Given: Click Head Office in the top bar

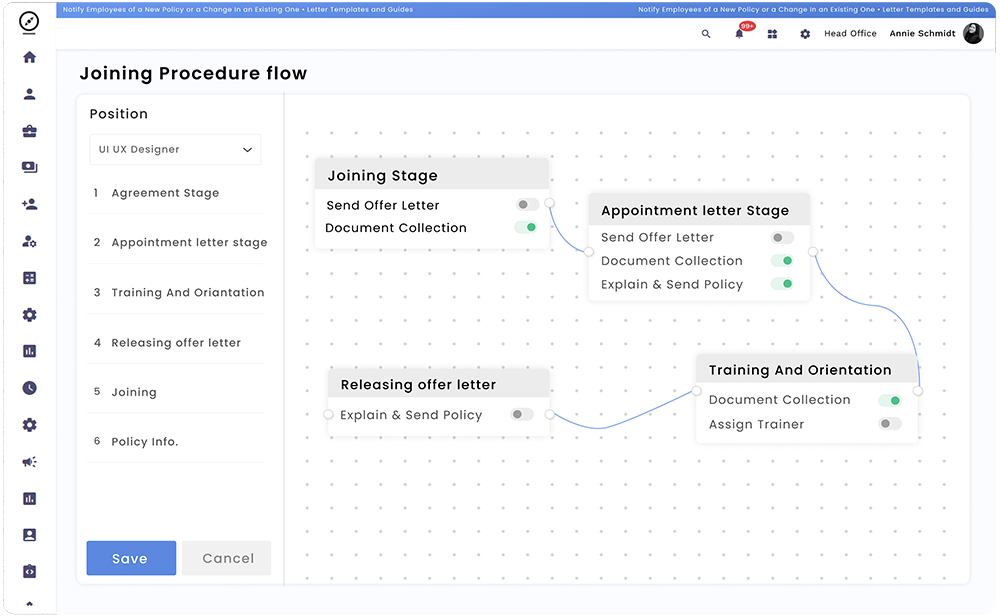Looking at the screenshot, I should tap(849, 33).
